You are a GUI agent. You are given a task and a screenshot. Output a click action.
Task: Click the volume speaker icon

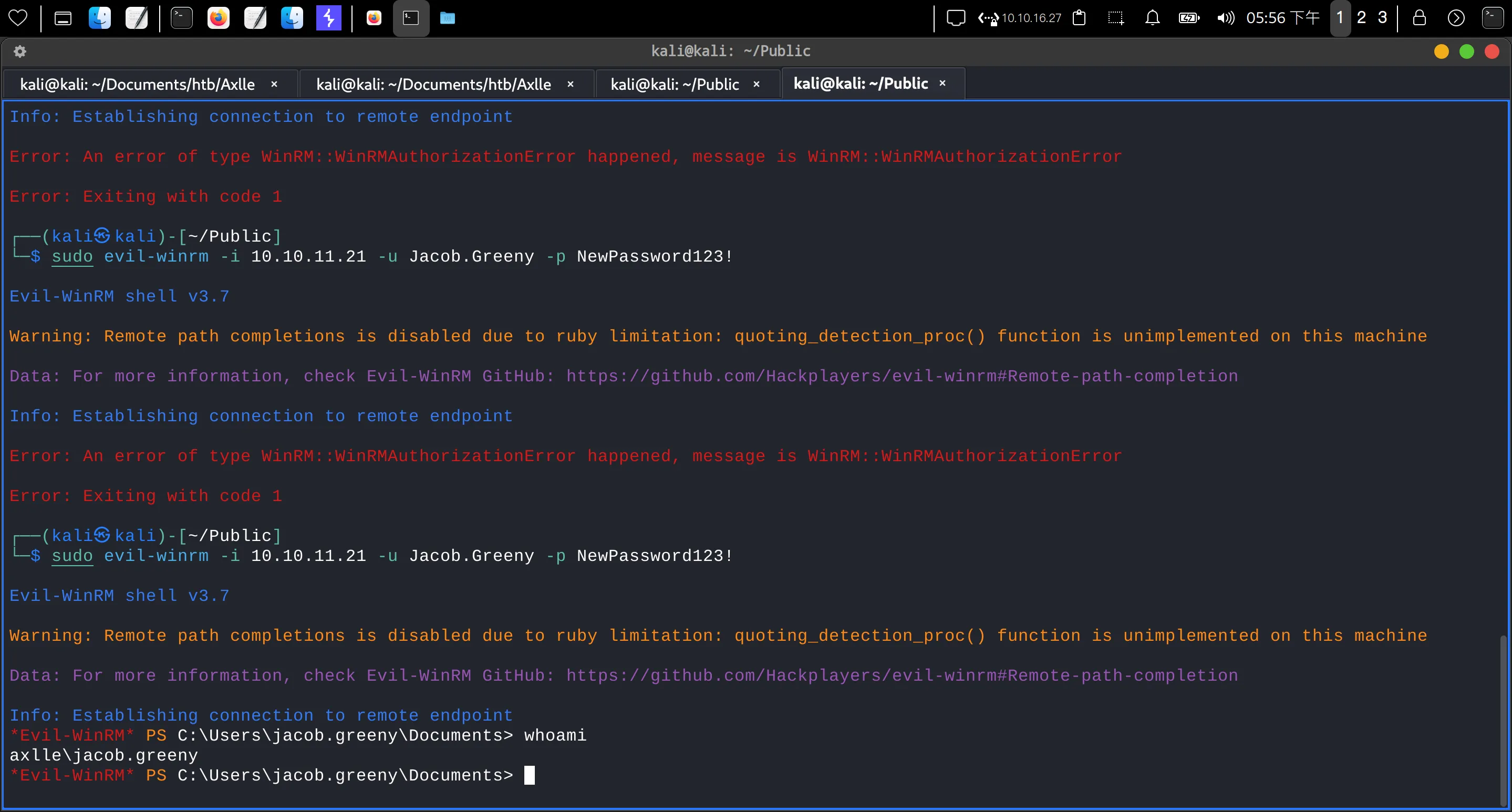click(x=1226, y=18)
